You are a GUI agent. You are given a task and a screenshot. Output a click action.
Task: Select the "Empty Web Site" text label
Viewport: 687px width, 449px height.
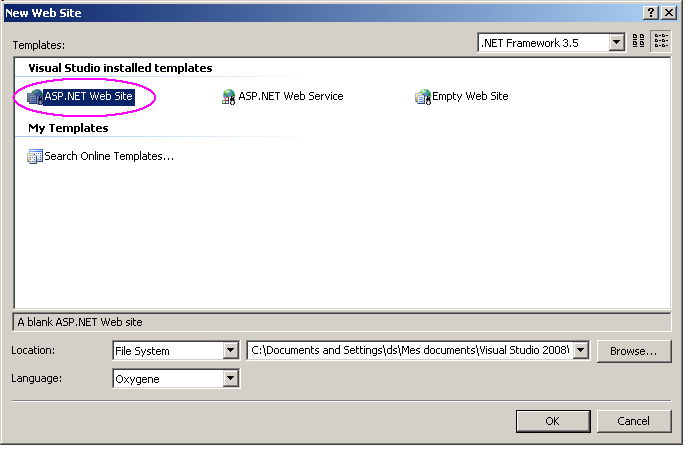(470, 97)
